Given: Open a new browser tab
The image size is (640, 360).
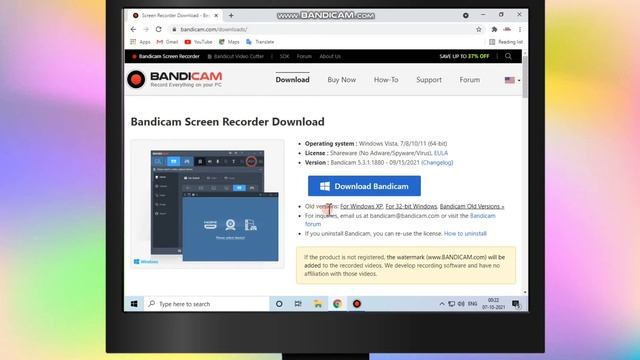Looking at the screenshot, I should tap(231, 16).
